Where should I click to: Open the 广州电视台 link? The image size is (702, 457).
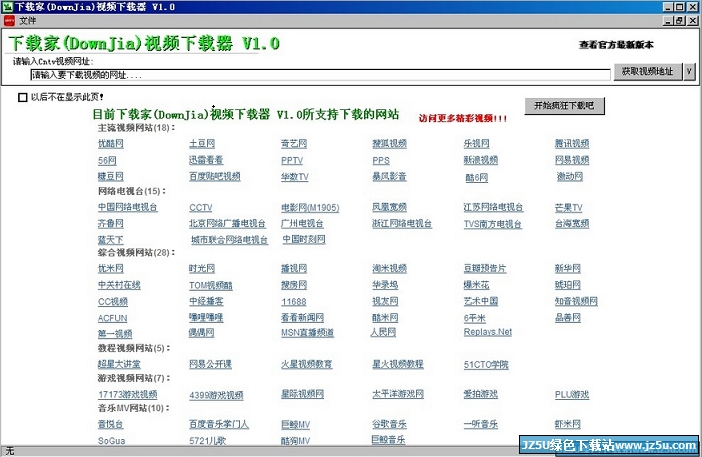pos(302,223)
